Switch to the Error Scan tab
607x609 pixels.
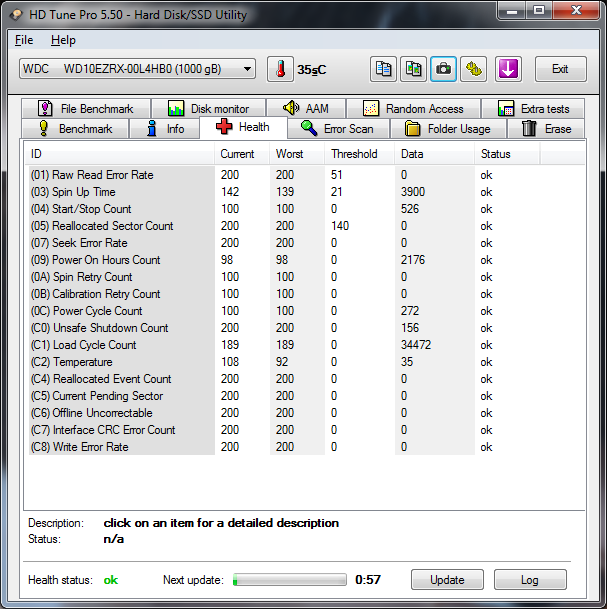(339, 129)
